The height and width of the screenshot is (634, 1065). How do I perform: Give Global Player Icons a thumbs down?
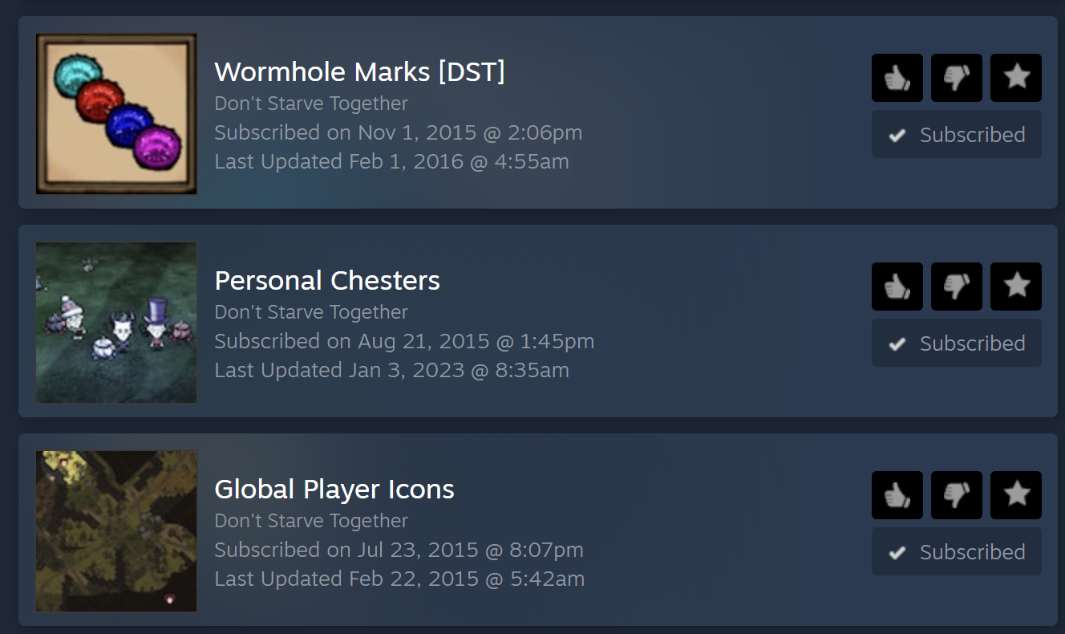click(x=956, y=496)
